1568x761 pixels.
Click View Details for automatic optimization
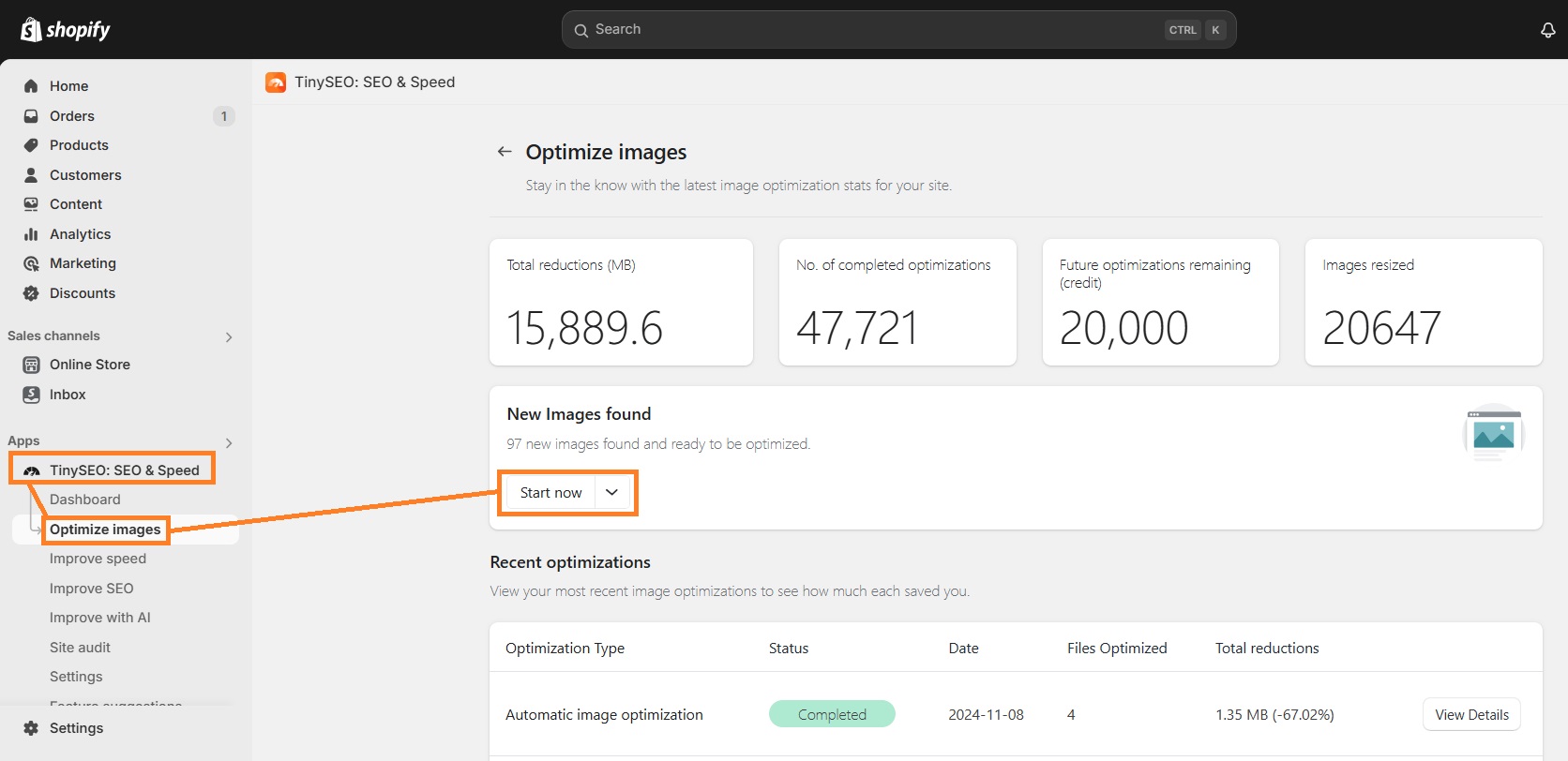click(1471, 715)
